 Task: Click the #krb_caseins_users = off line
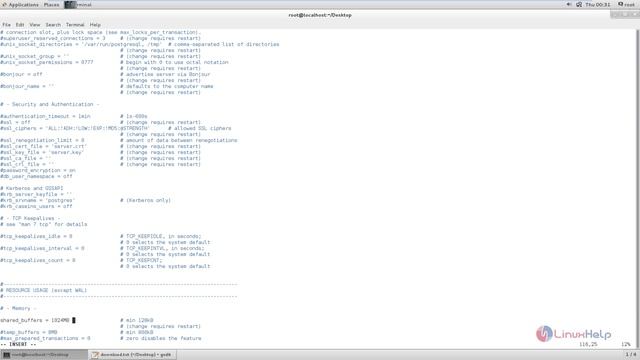36,207
